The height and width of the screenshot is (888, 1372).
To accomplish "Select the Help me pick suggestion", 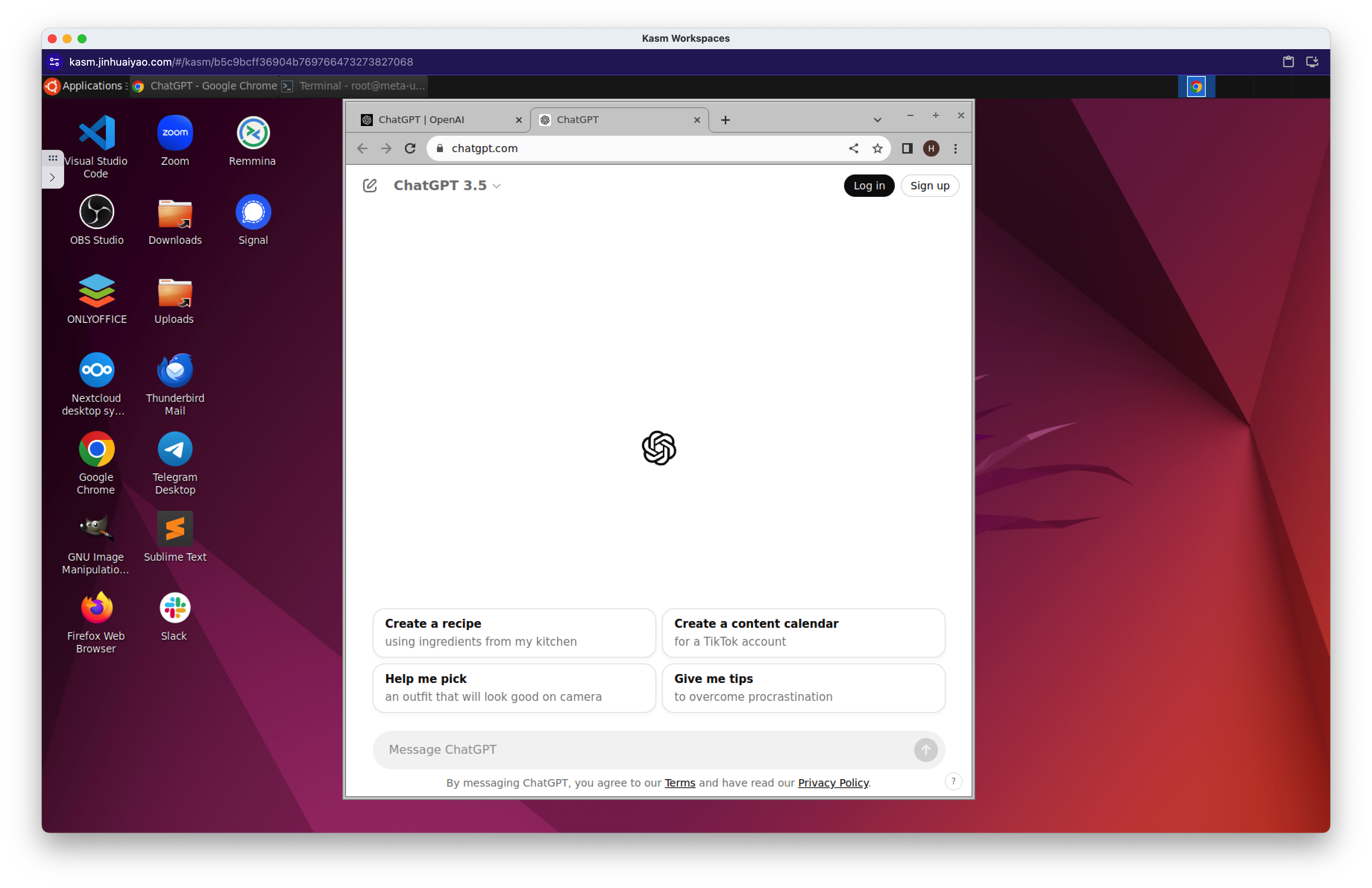I will 514,688.
